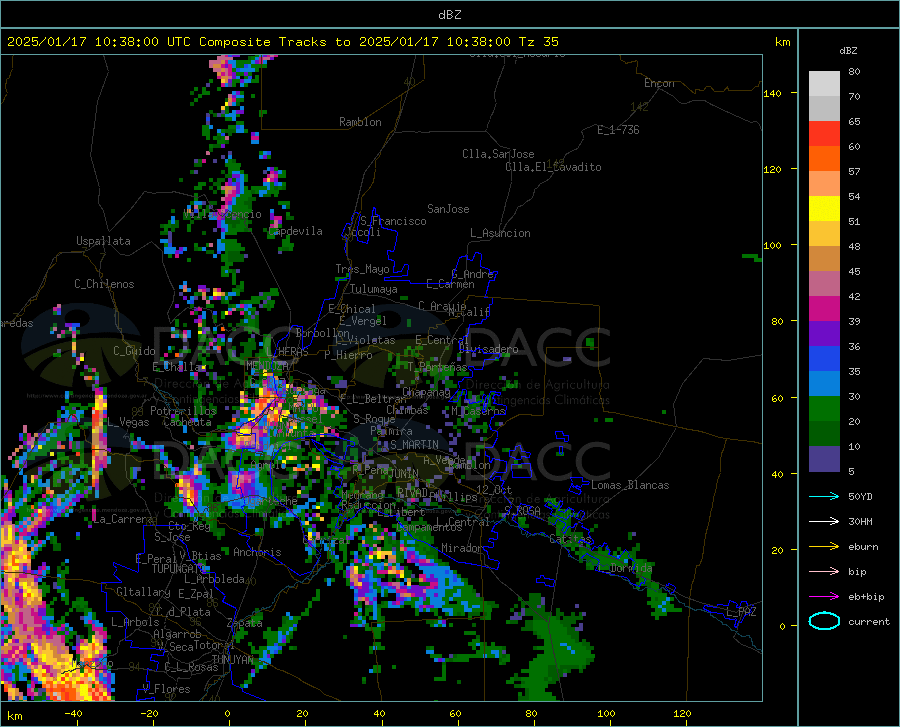Click the 'E_1-736' map label
The width and height of the screenshot is (900, 727).
pos(618,130)
